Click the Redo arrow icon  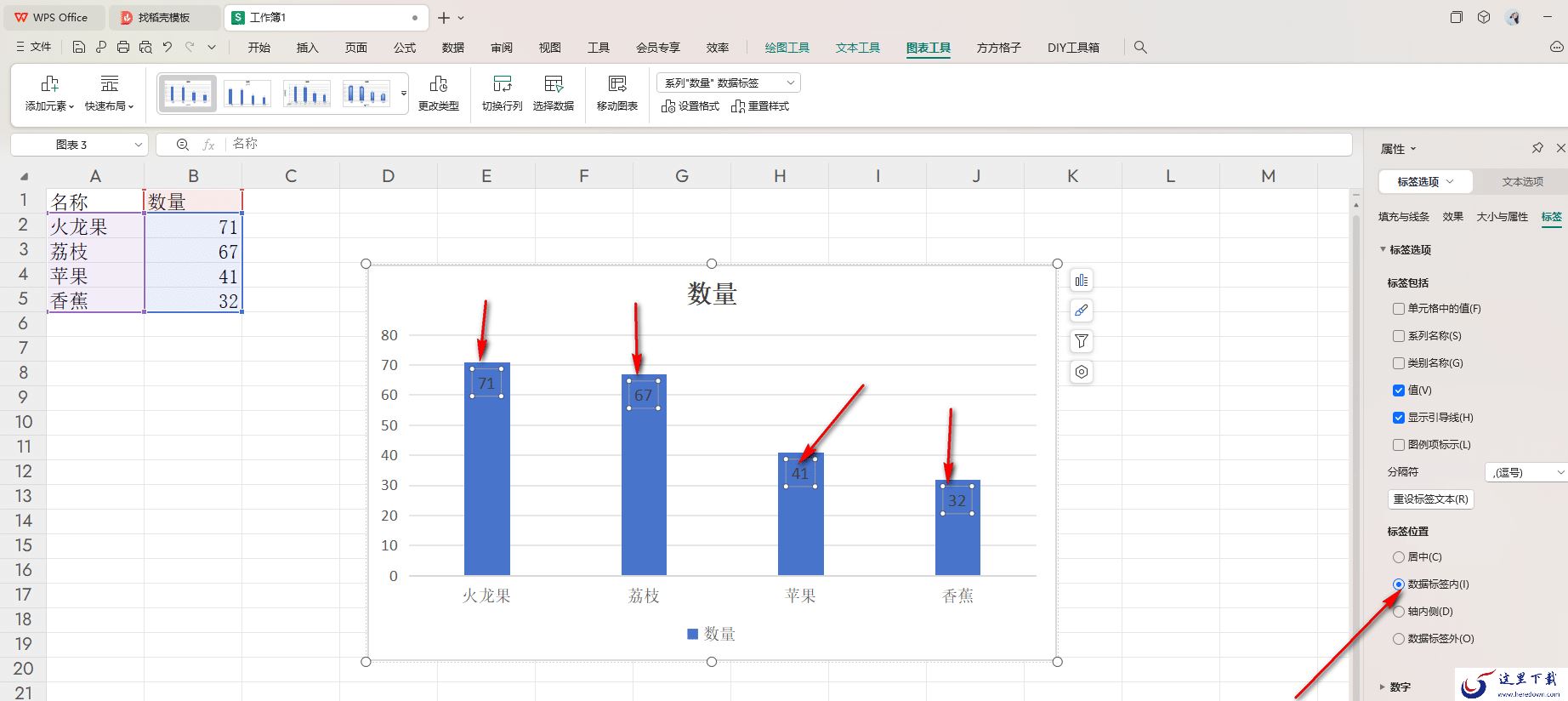coord(190,48)
